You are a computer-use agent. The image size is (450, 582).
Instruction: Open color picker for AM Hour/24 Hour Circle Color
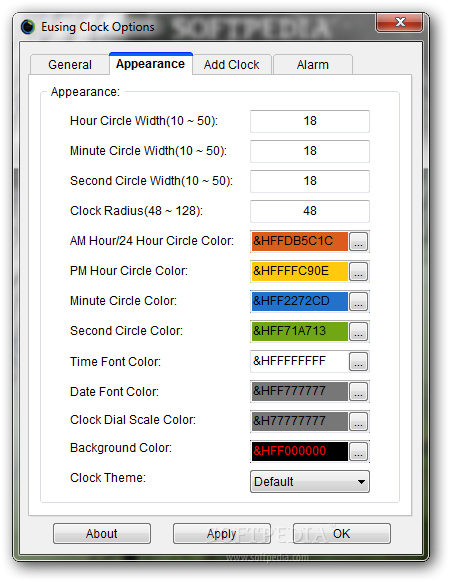[358, 241]
